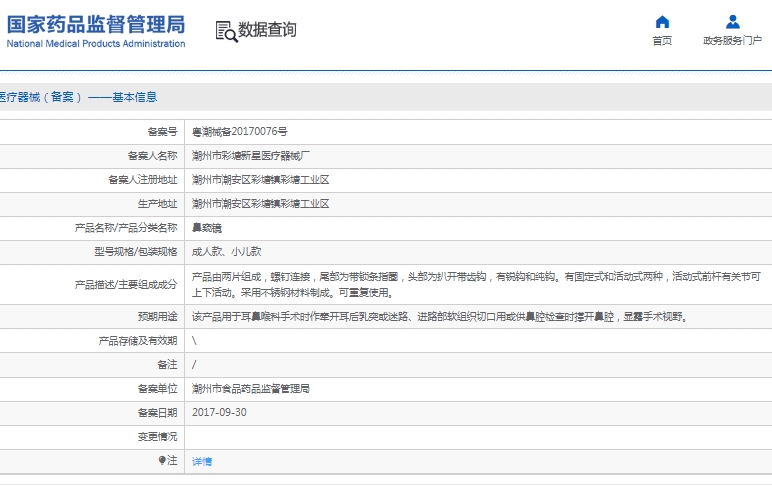Click the 产品名称/产品分类名称 label

point(126,227)
